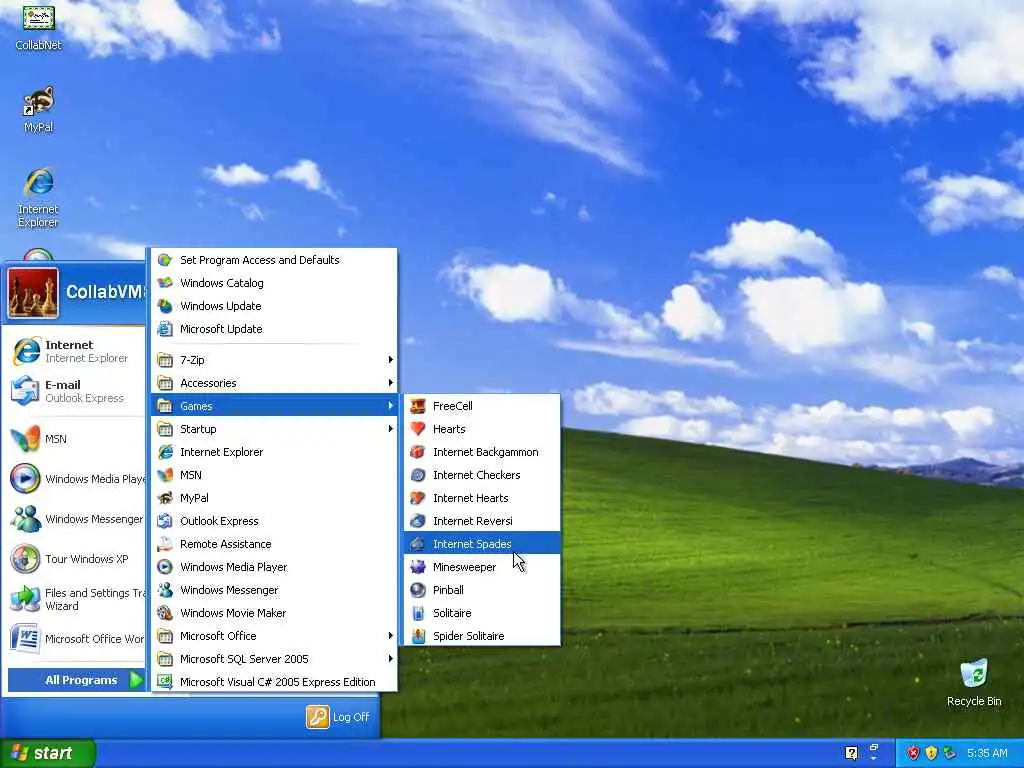The width and height of the screenshot is (1024, 768).
Task: Click the Windows Movie Maker icon
Action: point(165,613)
